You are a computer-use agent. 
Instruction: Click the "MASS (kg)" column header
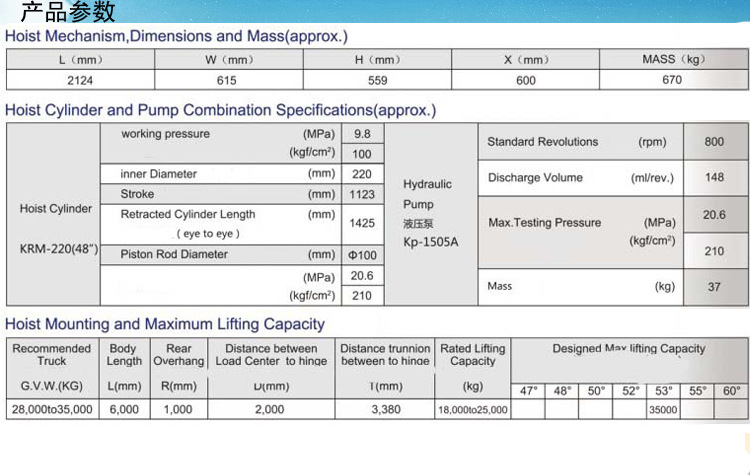(673, 59)
